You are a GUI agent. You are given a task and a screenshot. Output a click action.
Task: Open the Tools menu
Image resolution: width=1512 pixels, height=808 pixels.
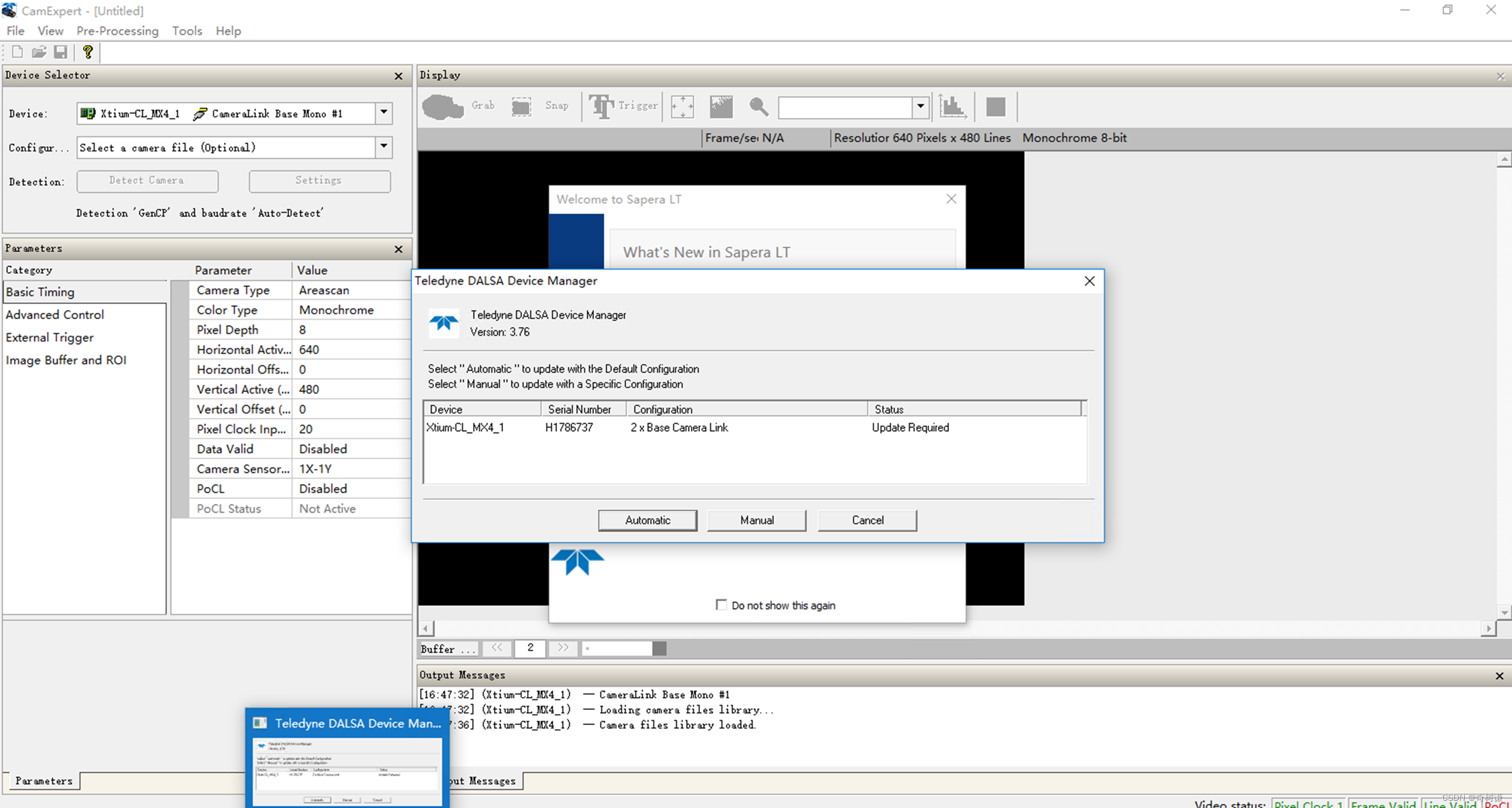click(x=187, y=31)
